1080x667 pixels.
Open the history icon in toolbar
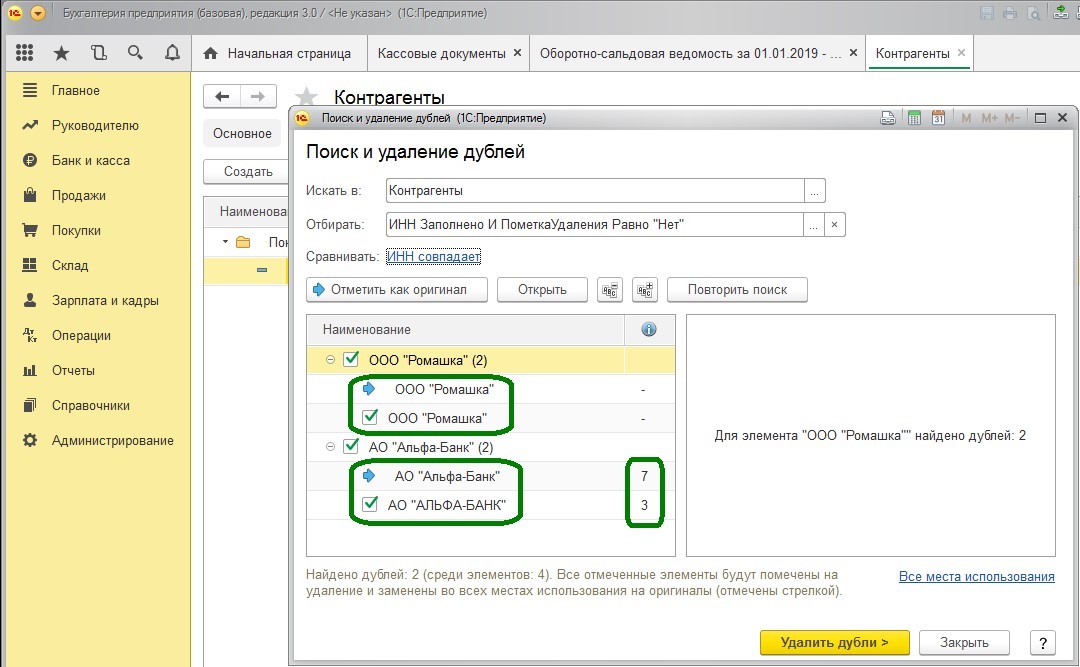(x=98, y=52)
